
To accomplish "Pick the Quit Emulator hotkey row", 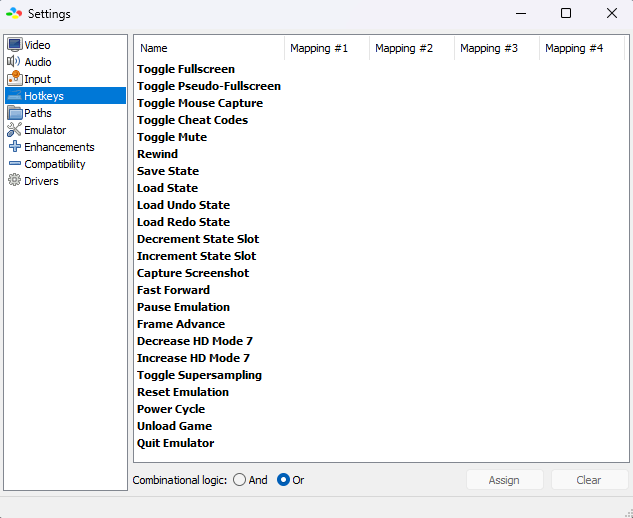I will tap(175, 443).
